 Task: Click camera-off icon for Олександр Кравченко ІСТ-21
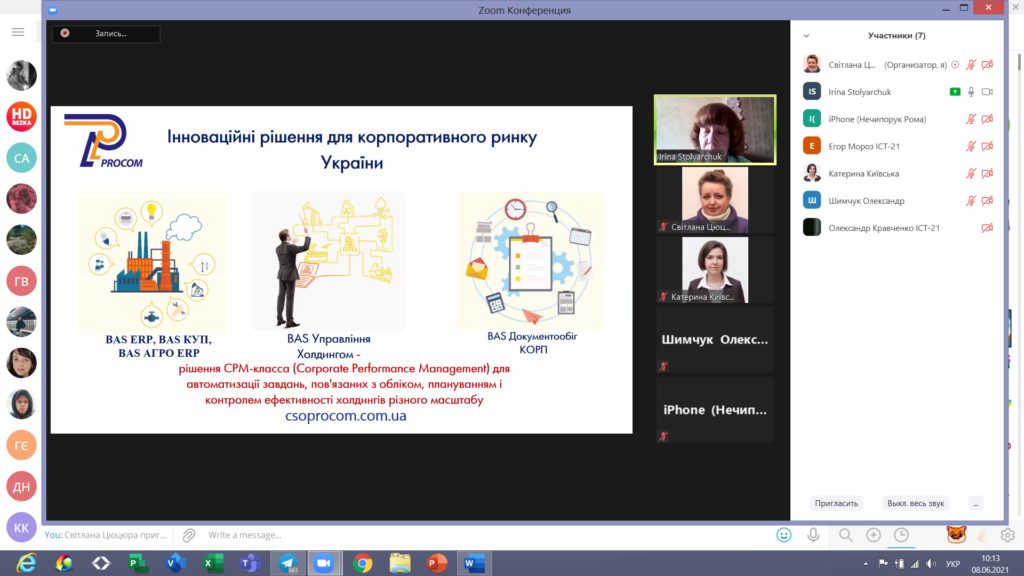tap(987, 228)
